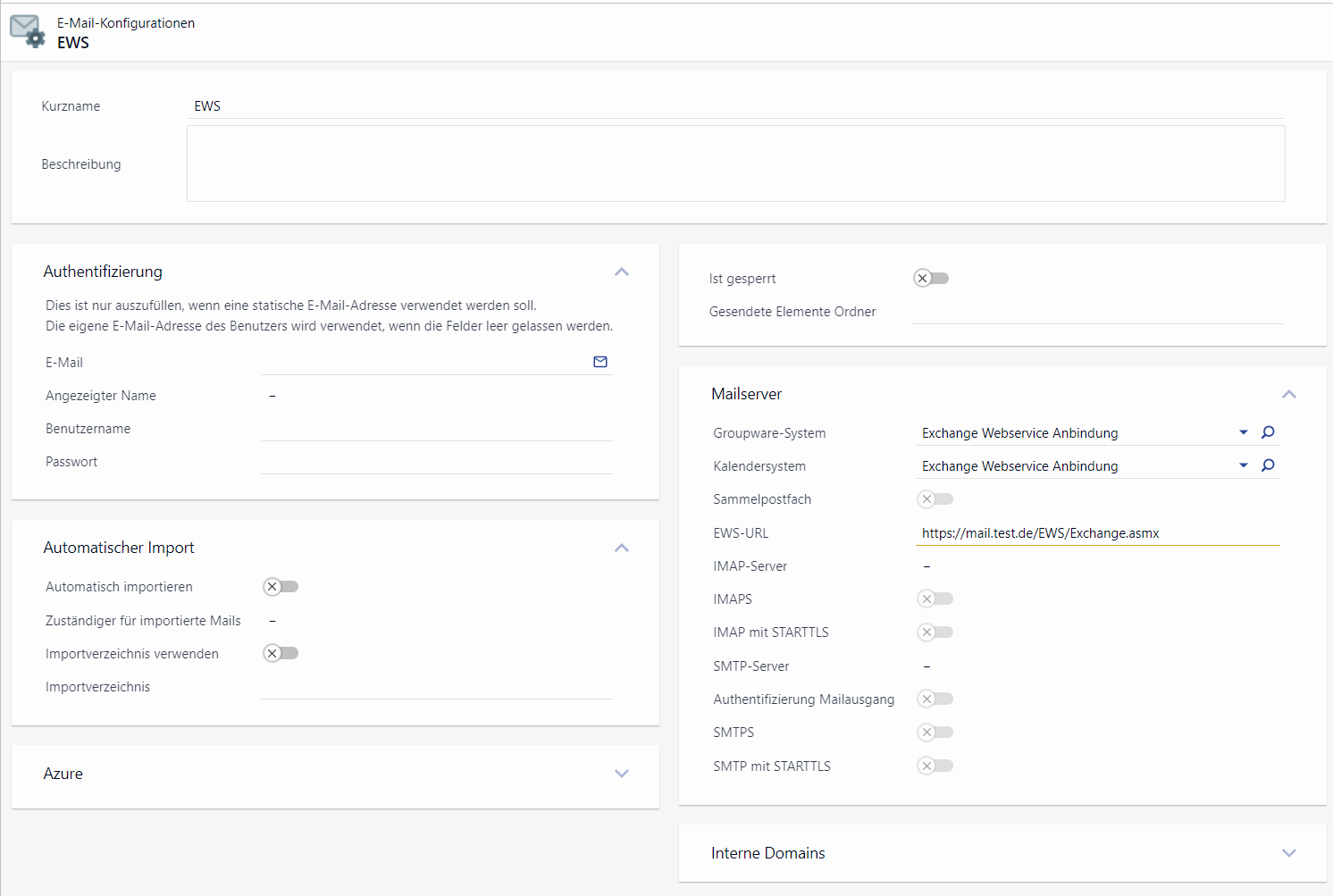The height and width of the screenshot is (896, 1333).
Task: Expand the Interne Domains section
Action: pyautogui.click(x=1288, y=853)
